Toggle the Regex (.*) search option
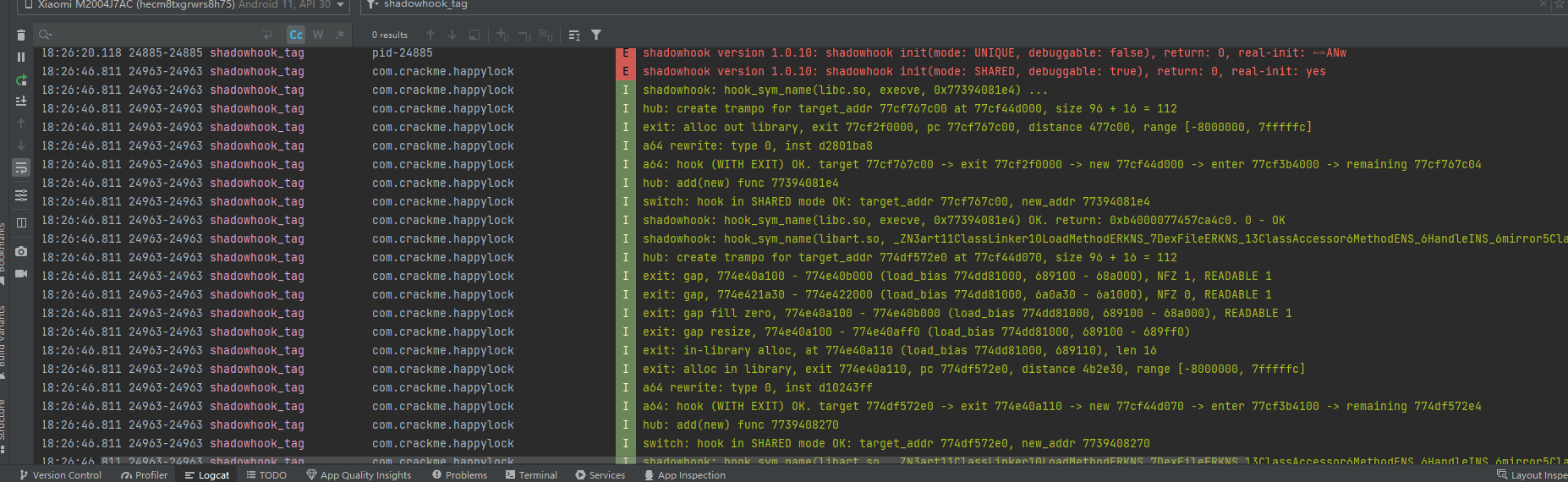 (340, 35)
